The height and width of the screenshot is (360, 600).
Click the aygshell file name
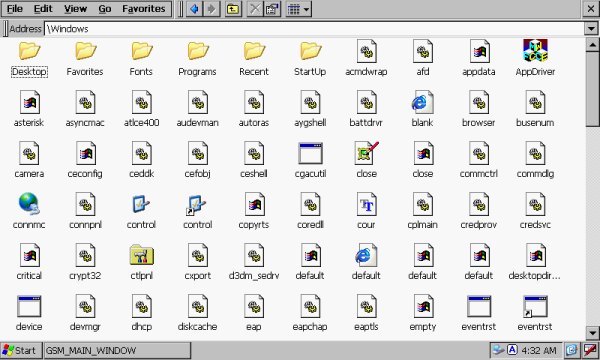point(310,122)
